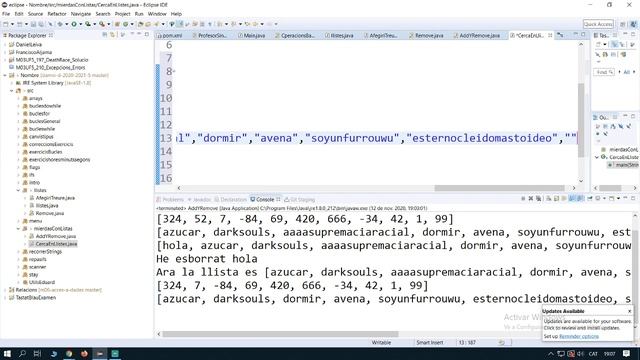Switch to the AddYRemove.java editor tab
The image size is (640, 360).
477,36
